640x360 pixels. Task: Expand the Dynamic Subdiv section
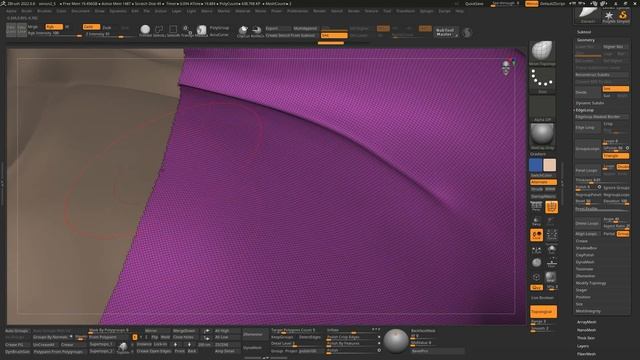click(590, 103)
